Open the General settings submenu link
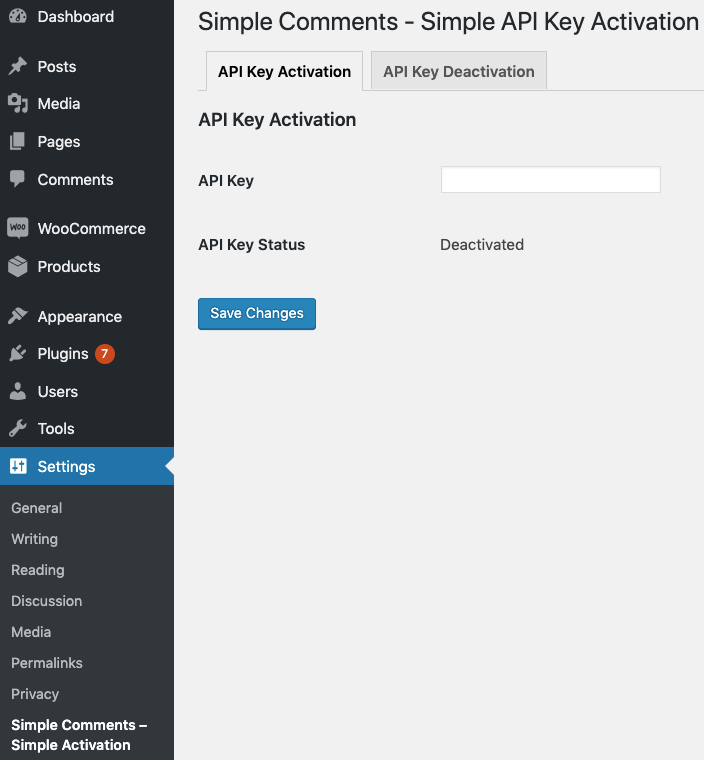The height and width of the screenshot is (760, 704). 37,507
